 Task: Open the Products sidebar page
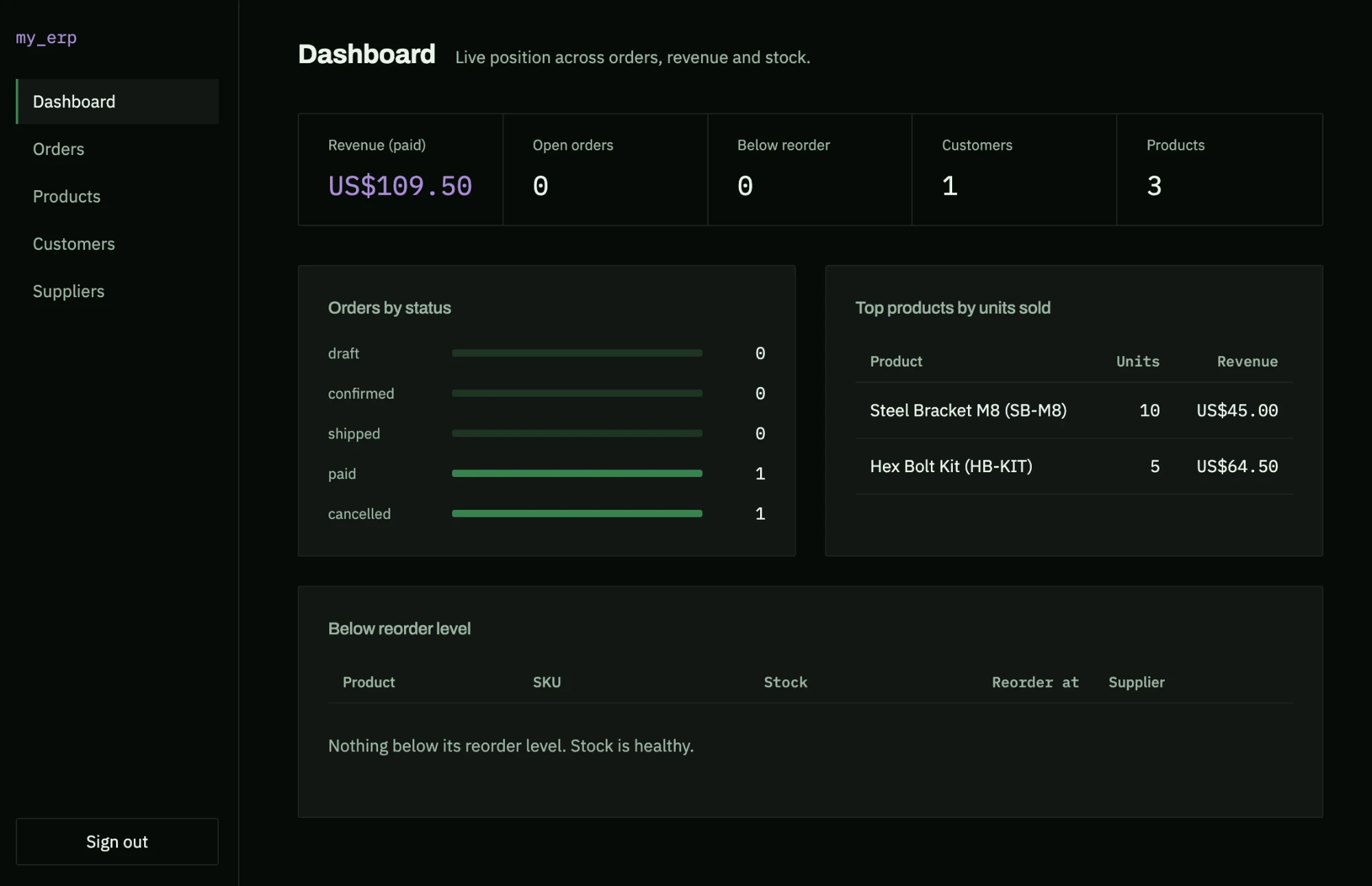pos(117,196)
